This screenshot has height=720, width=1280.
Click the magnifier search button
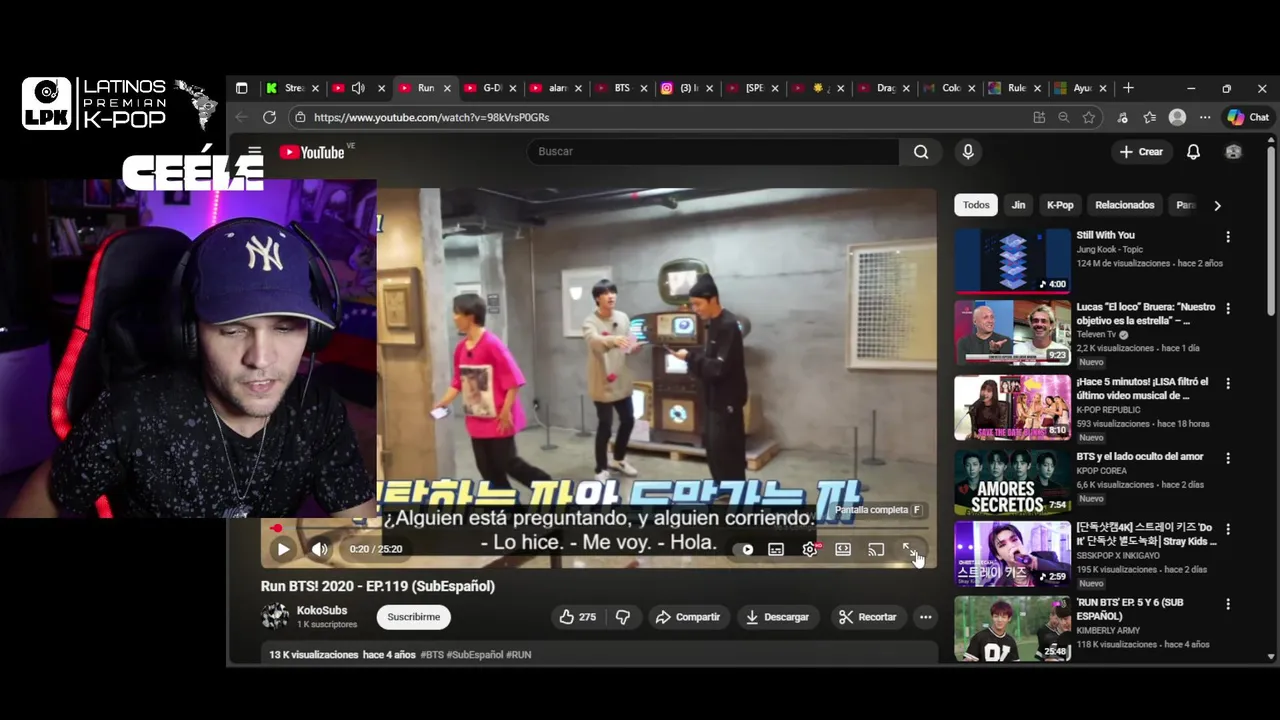click(x=921, y=152)
